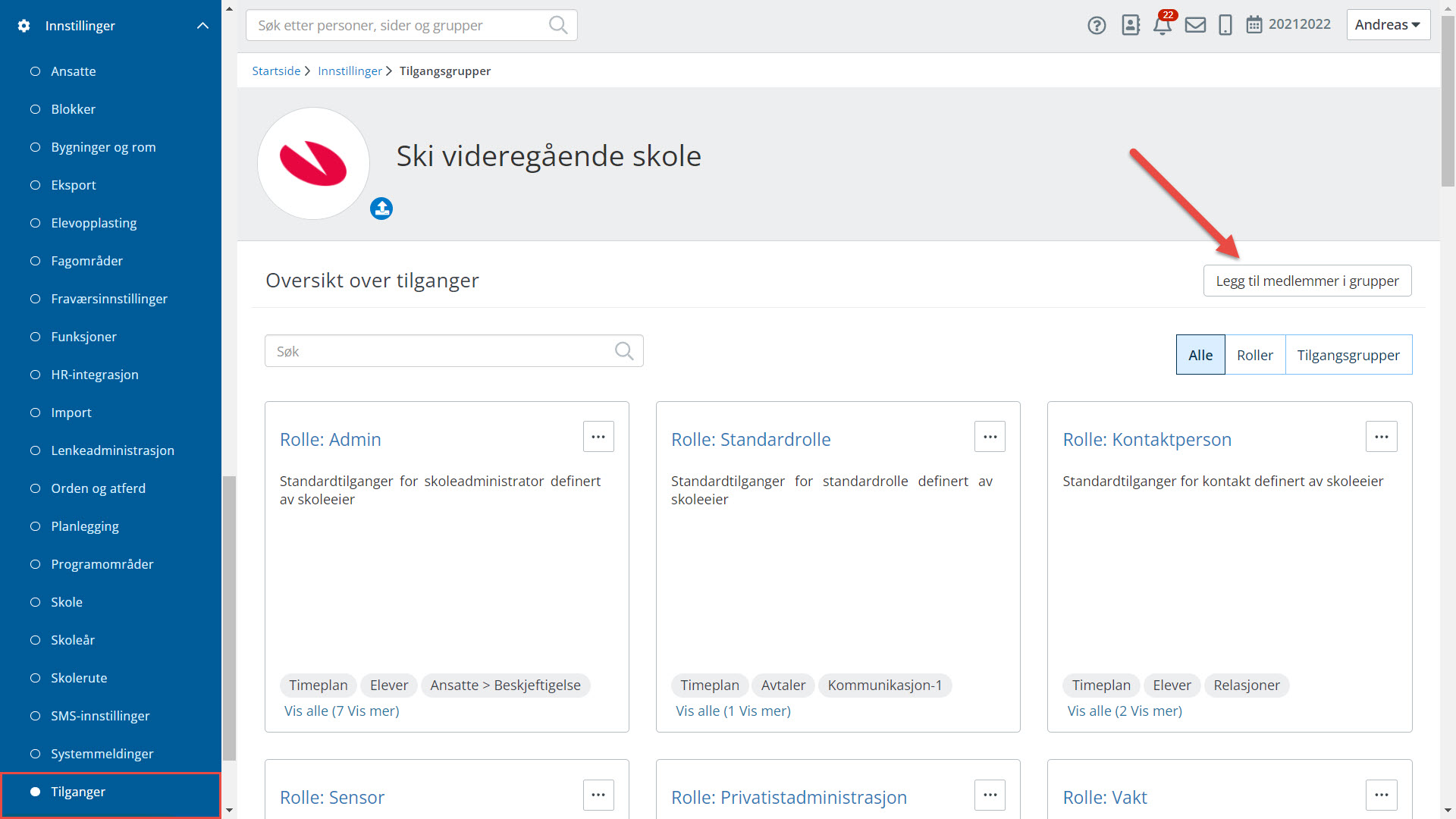Click the Relasjoner tag on Kontaktperson

tap(1247, 686)
